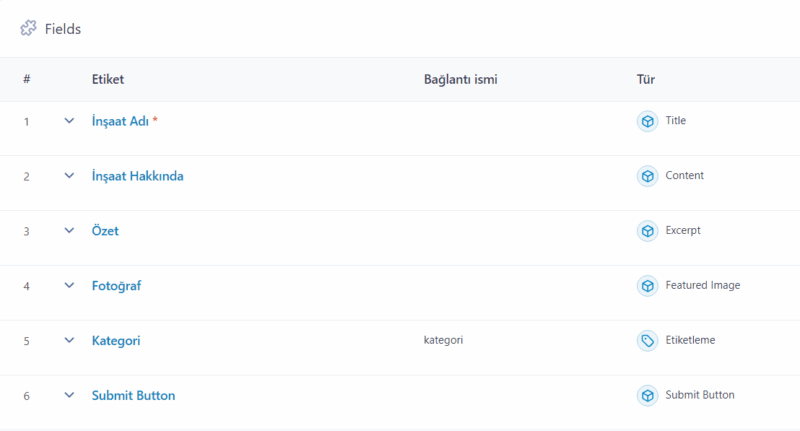This screenshot has width=800, height=431.
Task: Click the Featured Image type icon
Action: [648, 286]
